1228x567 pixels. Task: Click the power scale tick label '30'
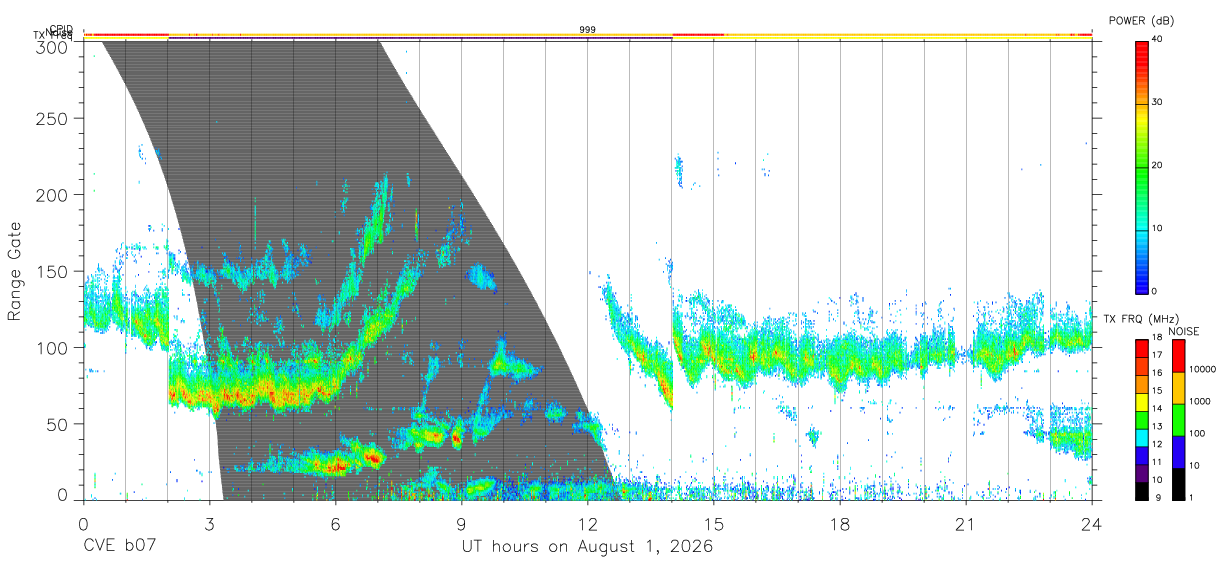(x=1158, y=103)
